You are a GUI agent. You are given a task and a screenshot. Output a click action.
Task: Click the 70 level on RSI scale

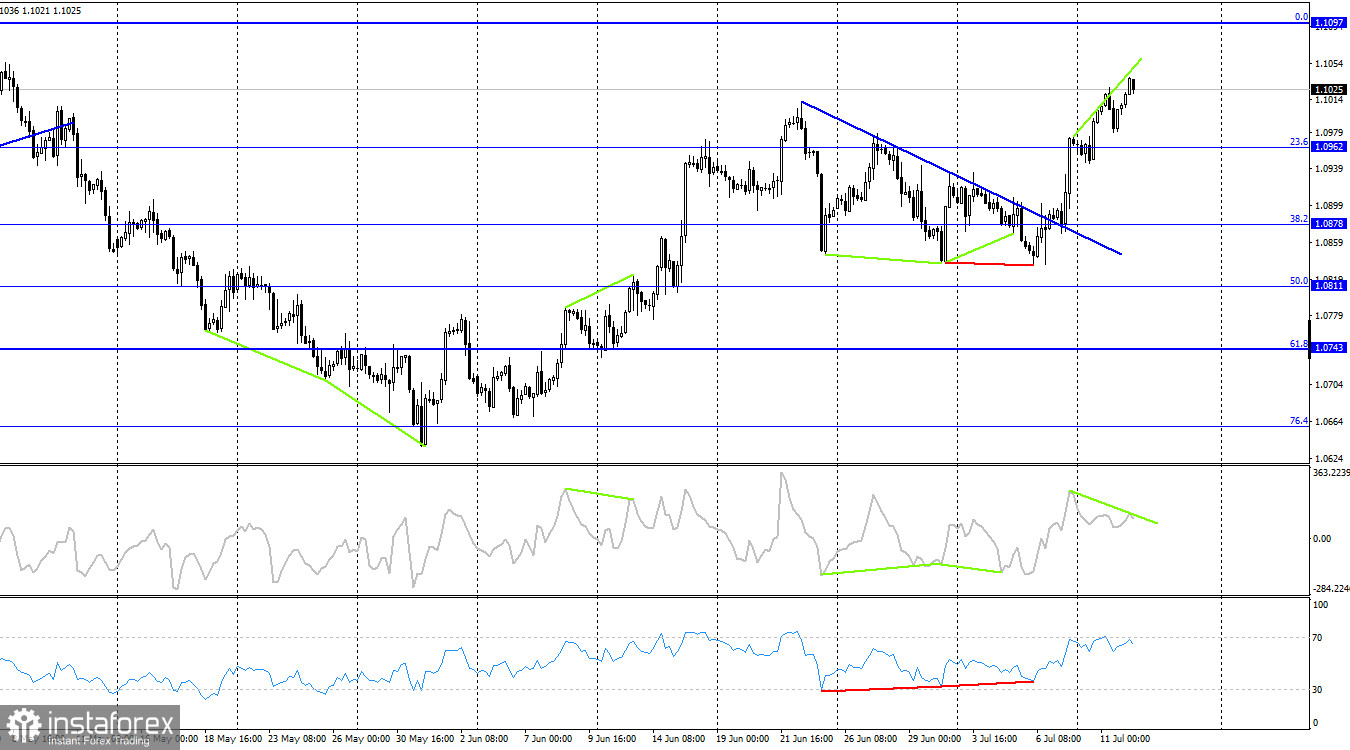tap(1319, 637)
